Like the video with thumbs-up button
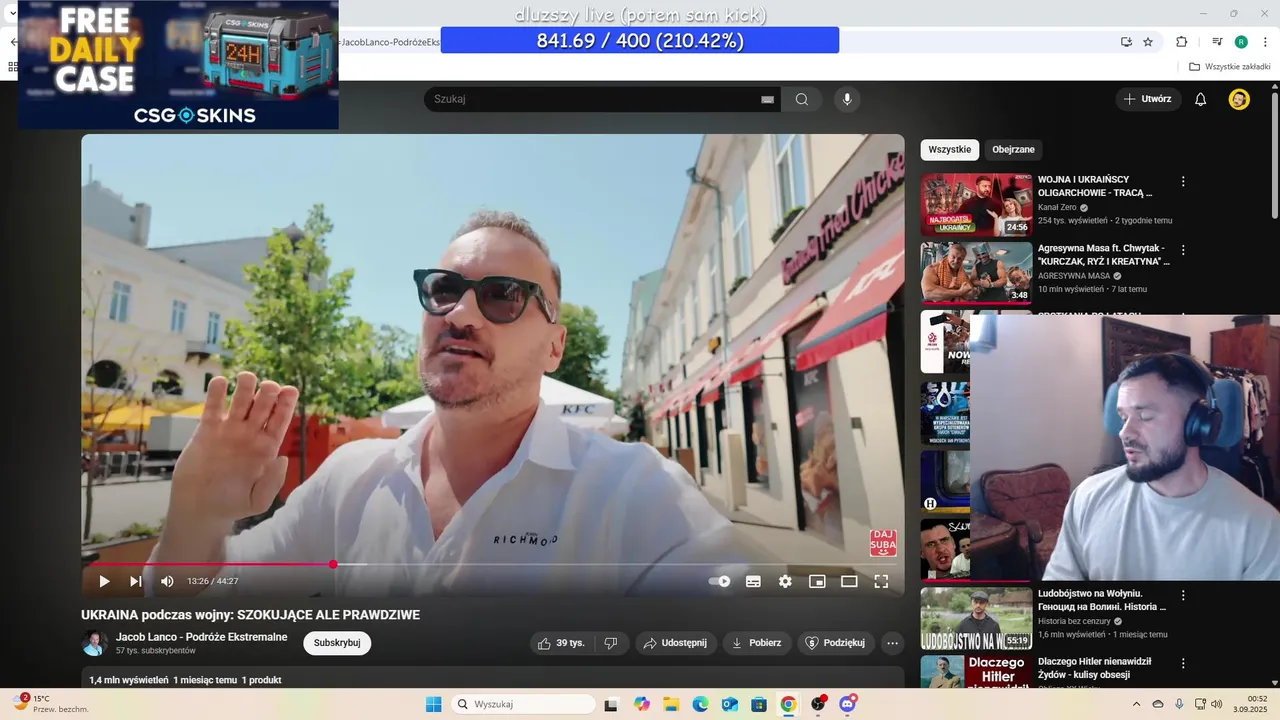This screenshot has height=720, width=1280. point(561,643)
